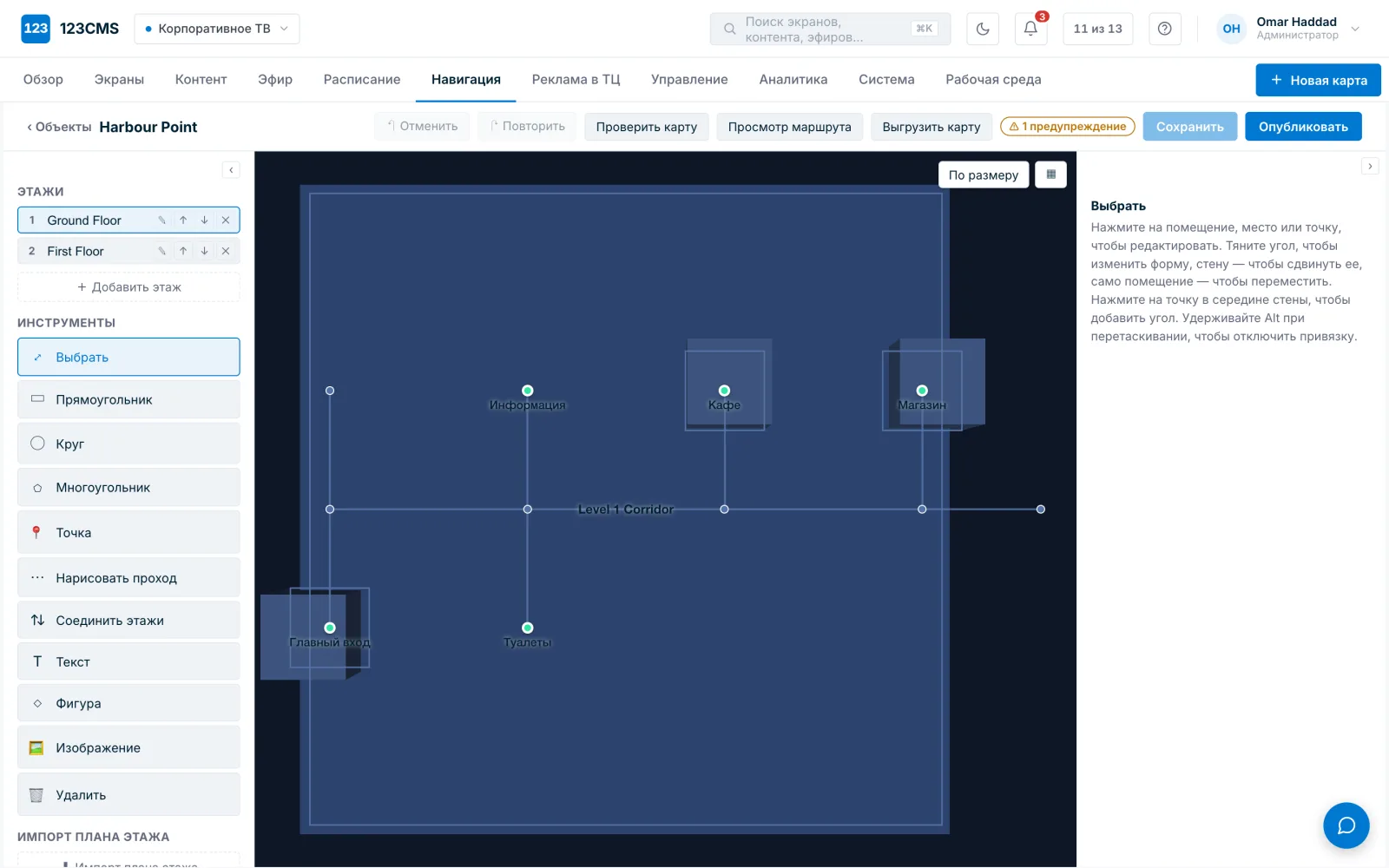Open the 1 предупреждение warning badge
The height and width of the screenshot is (868, 1389).
(1068, 127)
